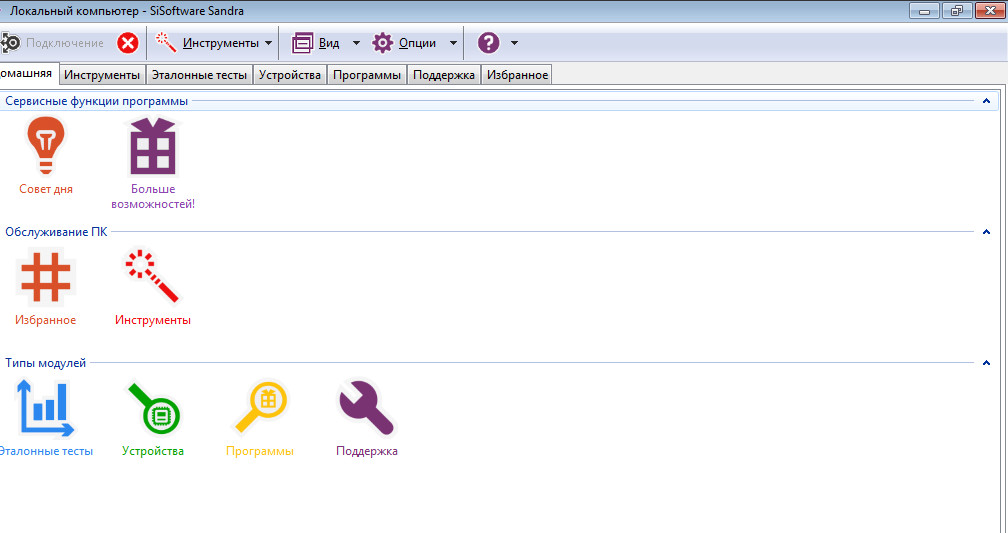Image resolution: width=1008 pixels, height=533 pixels.
Task: Click the Совет дня caption text
Action: pos(46,189)
